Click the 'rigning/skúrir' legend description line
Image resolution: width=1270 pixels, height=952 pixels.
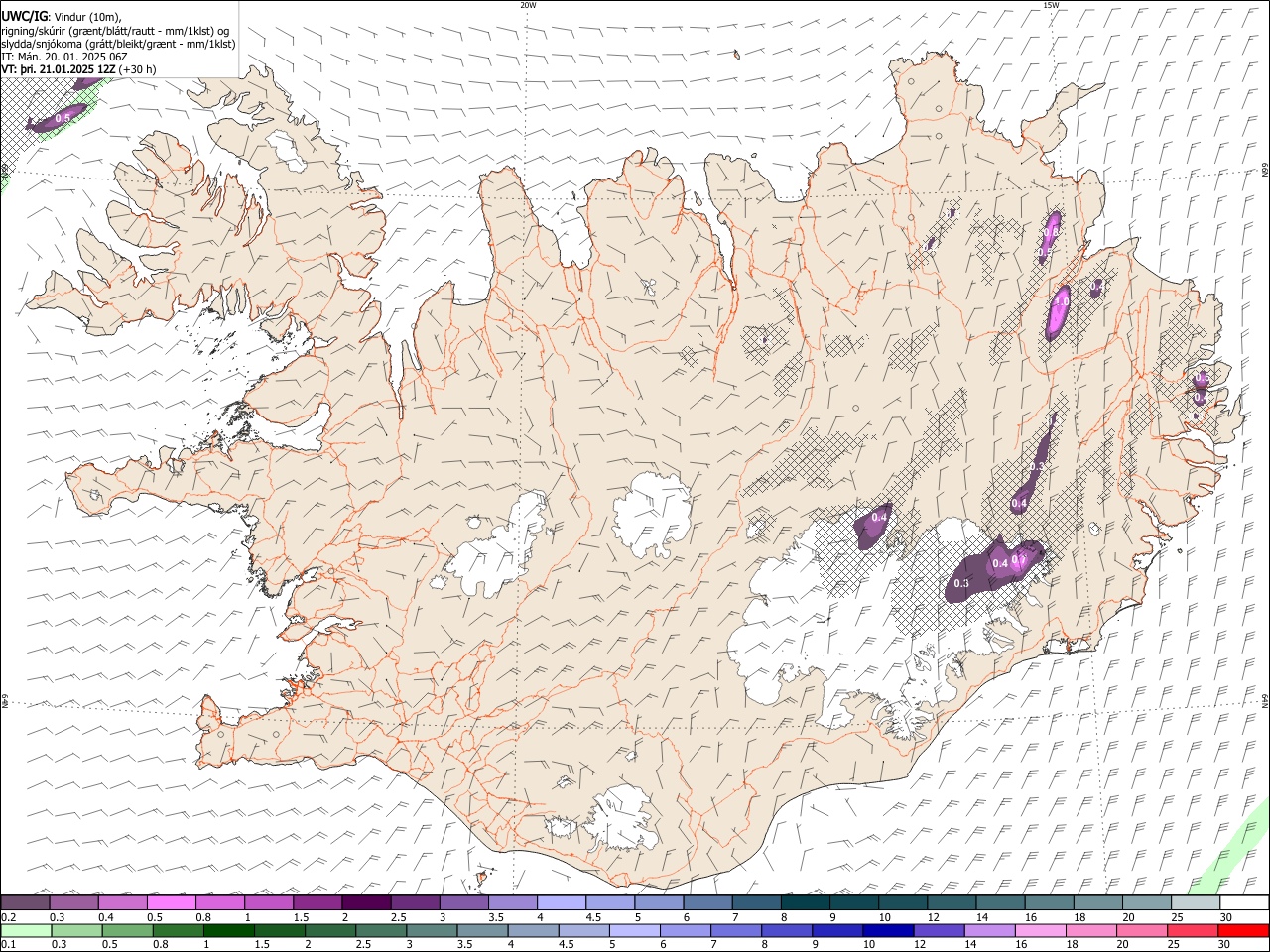coord(115,30)
